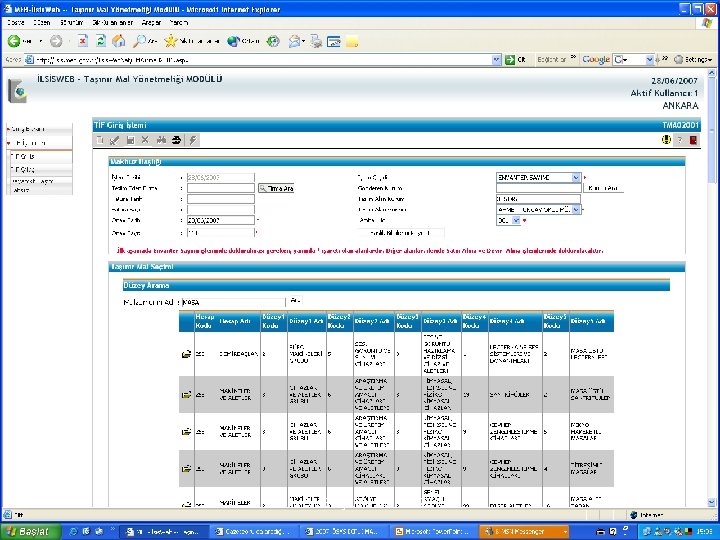The height and width of the screenshot is (540, 720).
Task: Click the pencil edit icon in TİF toolbar
Action: [115, 140]
